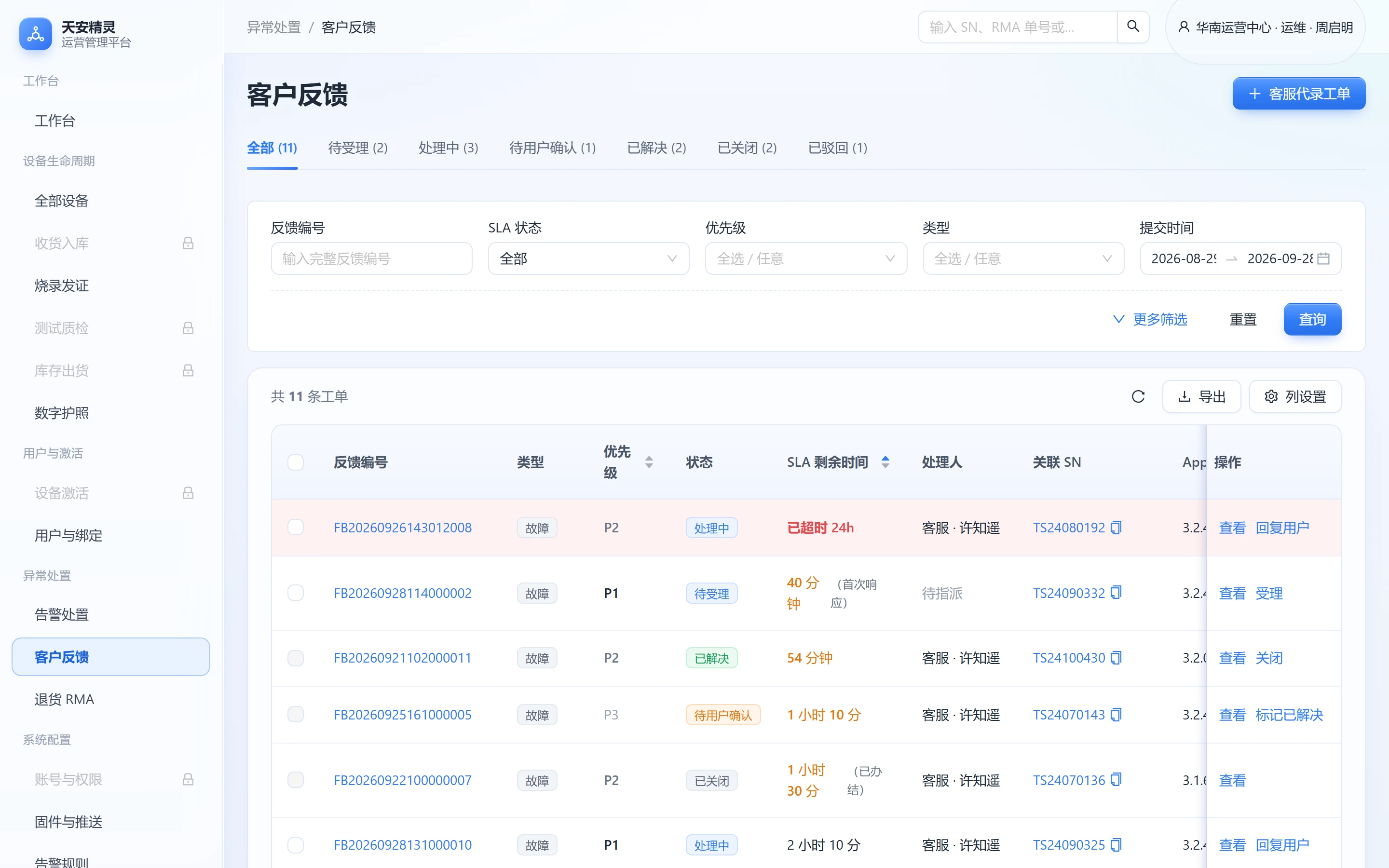The image size is (1389, 868).
Task: Open the 优先级 filter dropdown
Action: [x=806, y=258]
